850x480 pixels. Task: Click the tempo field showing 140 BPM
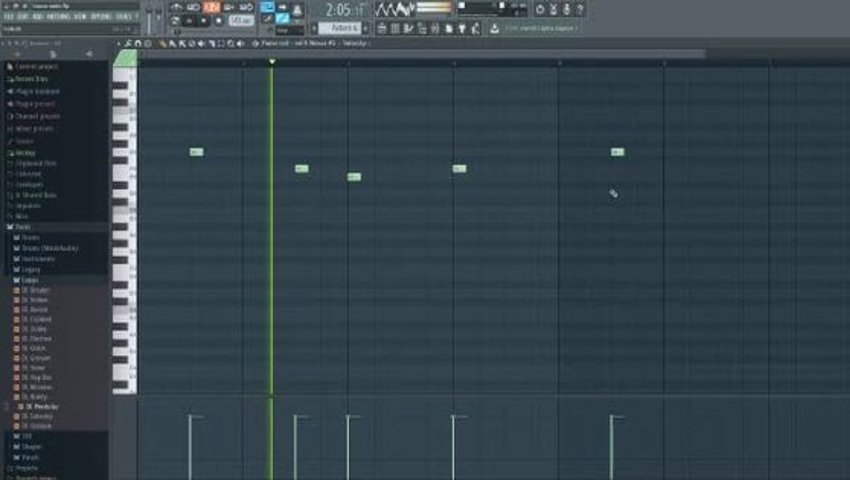[x=241, y=21]
